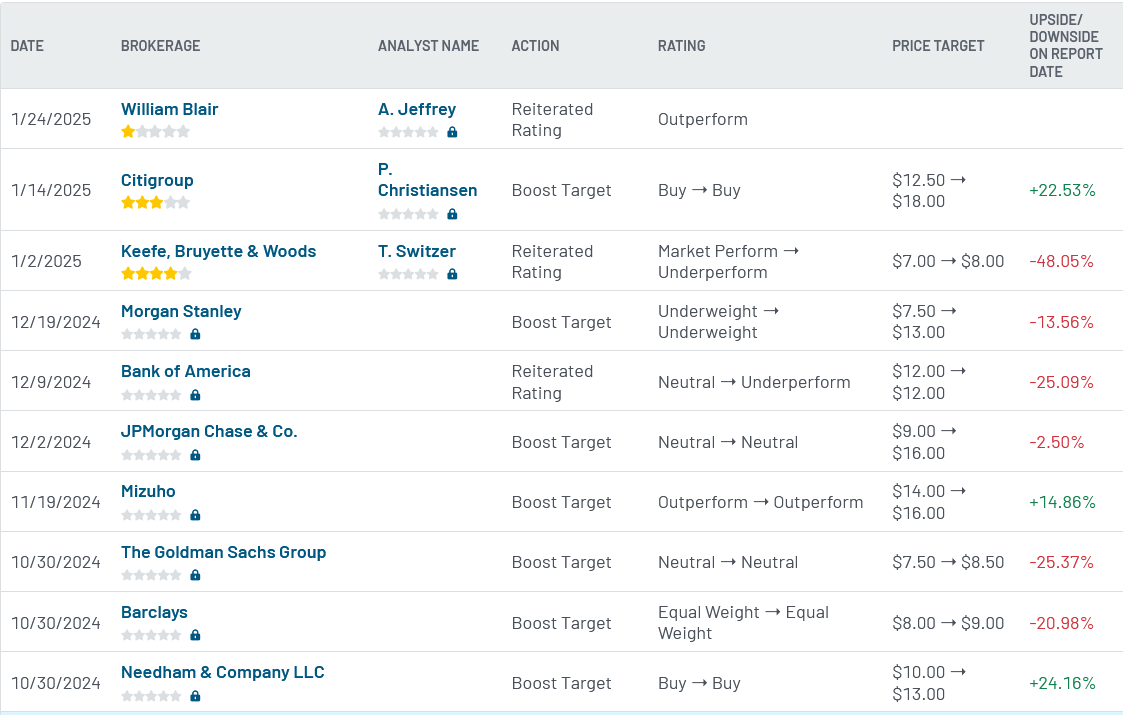Image resolution: width=1123 pixels, height=715 pixels.
Task: Click the lock icon under JPMorgan Chase & Co.
Action: (x=195, y=455)
